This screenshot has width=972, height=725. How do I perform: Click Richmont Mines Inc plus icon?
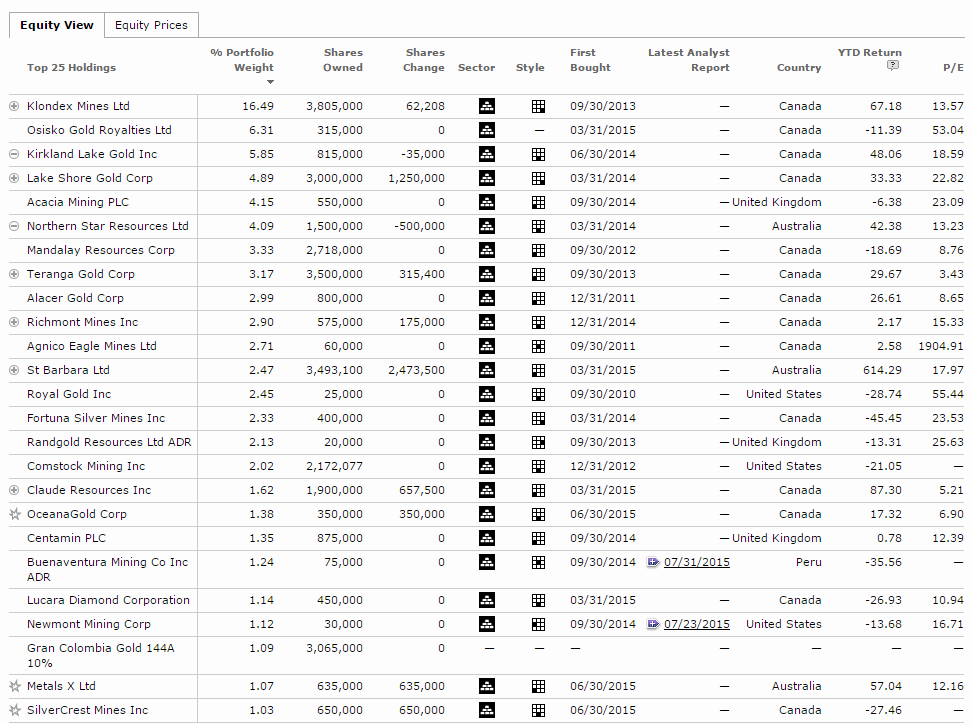pyautogui.click(x=14, y=322)
